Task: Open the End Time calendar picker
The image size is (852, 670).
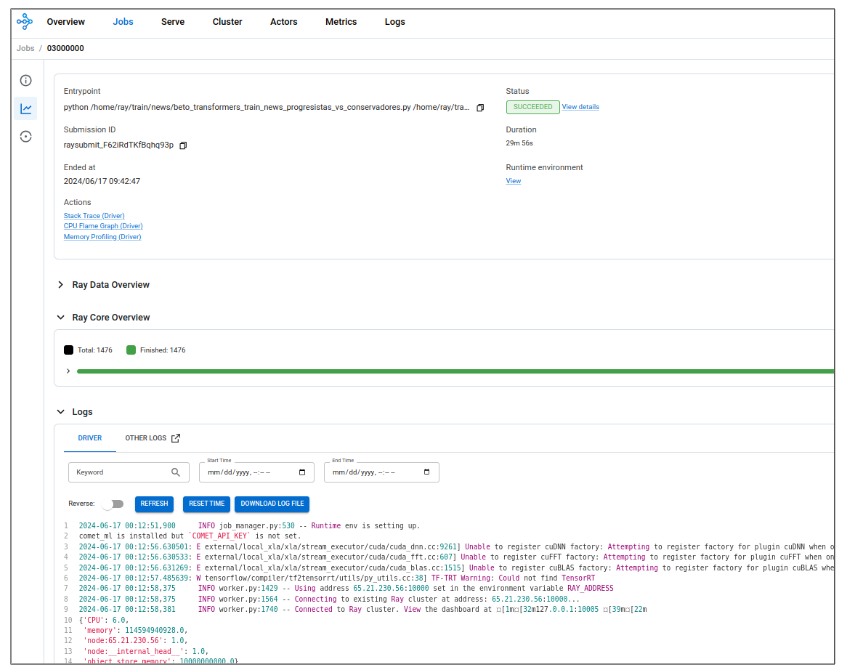Action: tap(427, 472)
